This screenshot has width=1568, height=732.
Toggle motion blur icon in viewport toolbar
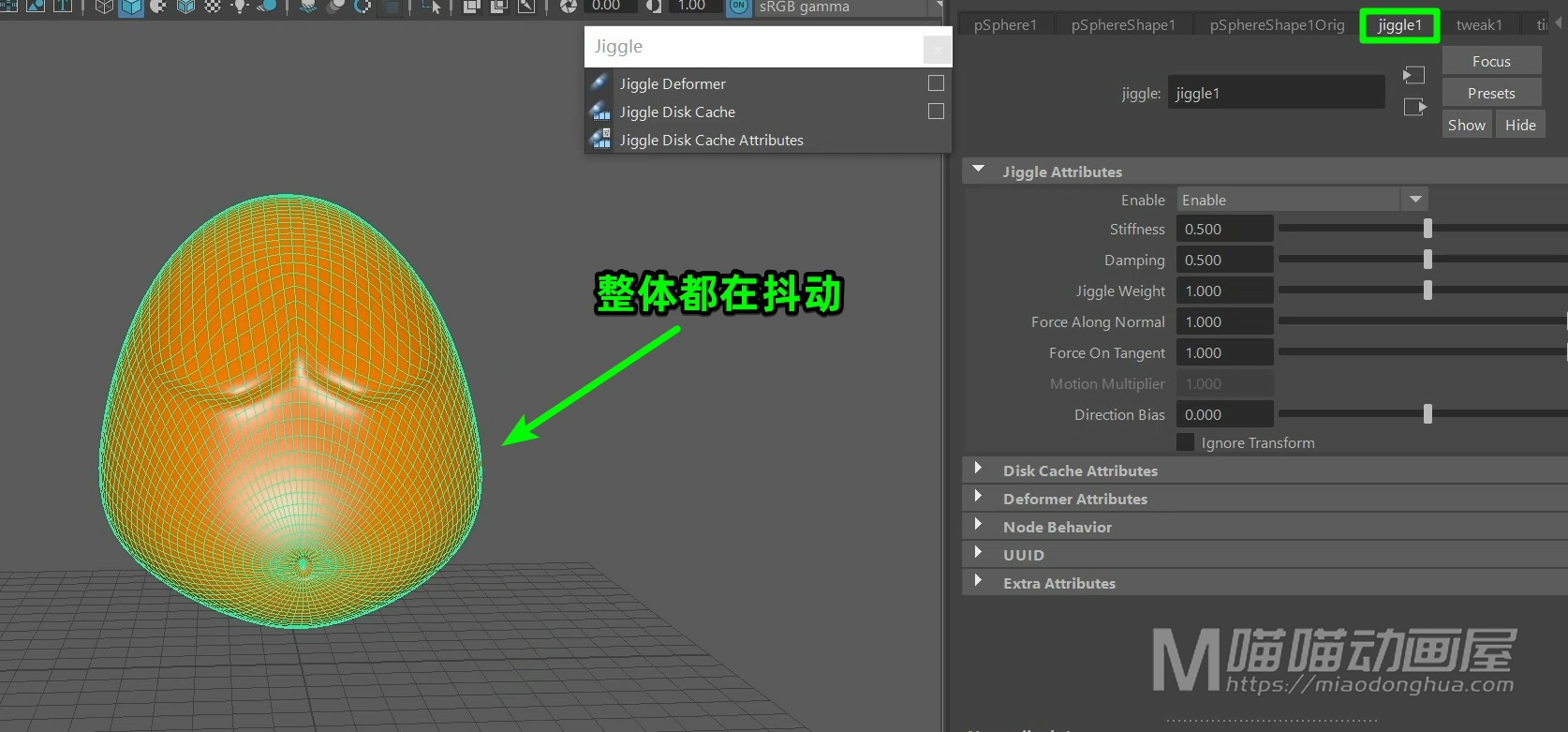click(335, 7)
